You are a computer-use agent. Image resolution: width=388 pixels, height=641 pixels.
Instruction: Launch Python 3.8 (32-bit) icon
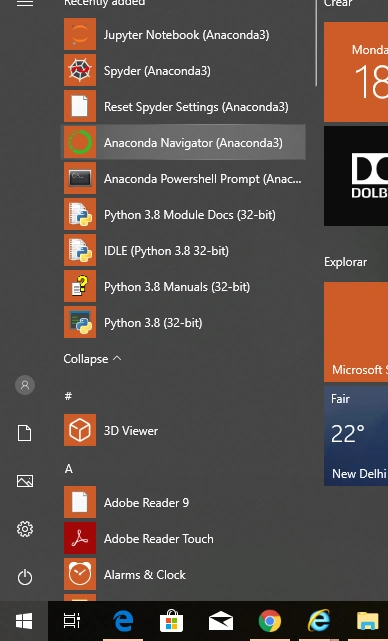point(80,322)
